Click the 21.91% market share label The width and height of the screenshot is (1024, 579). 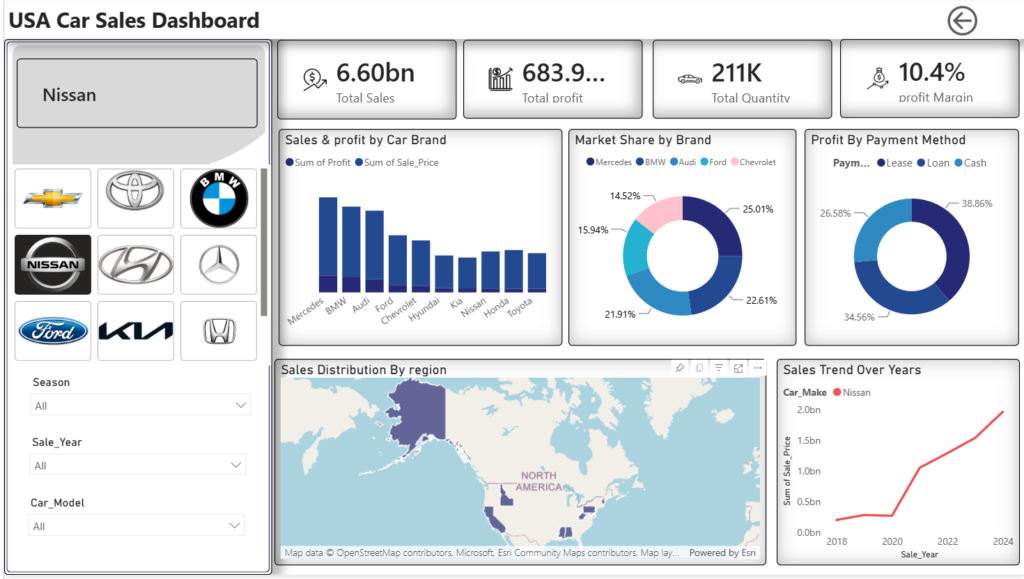(x=620, y=314)
